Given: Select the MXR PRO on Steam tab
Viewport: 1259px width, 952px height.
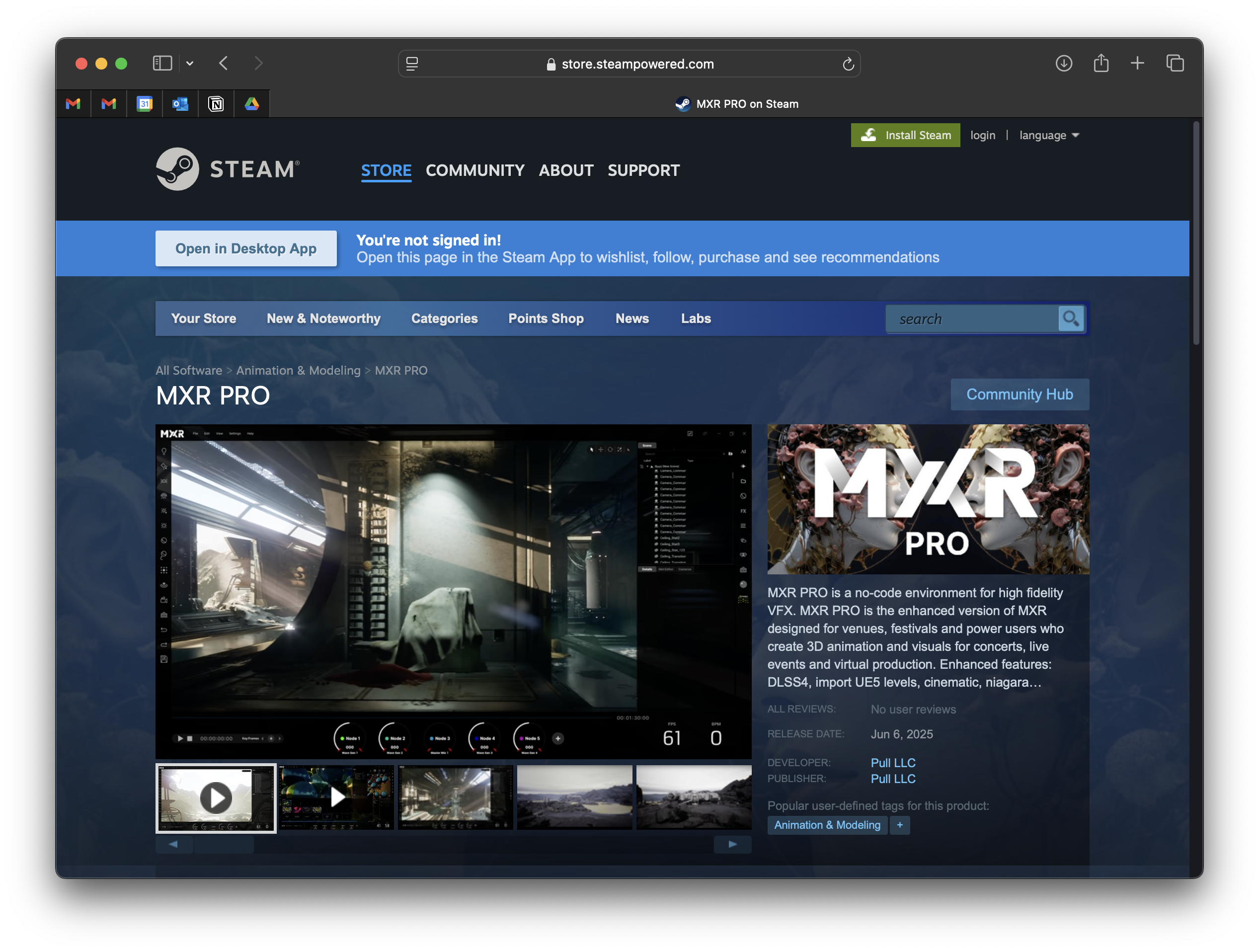Looking at the screenshot, I should pos(736,103).
